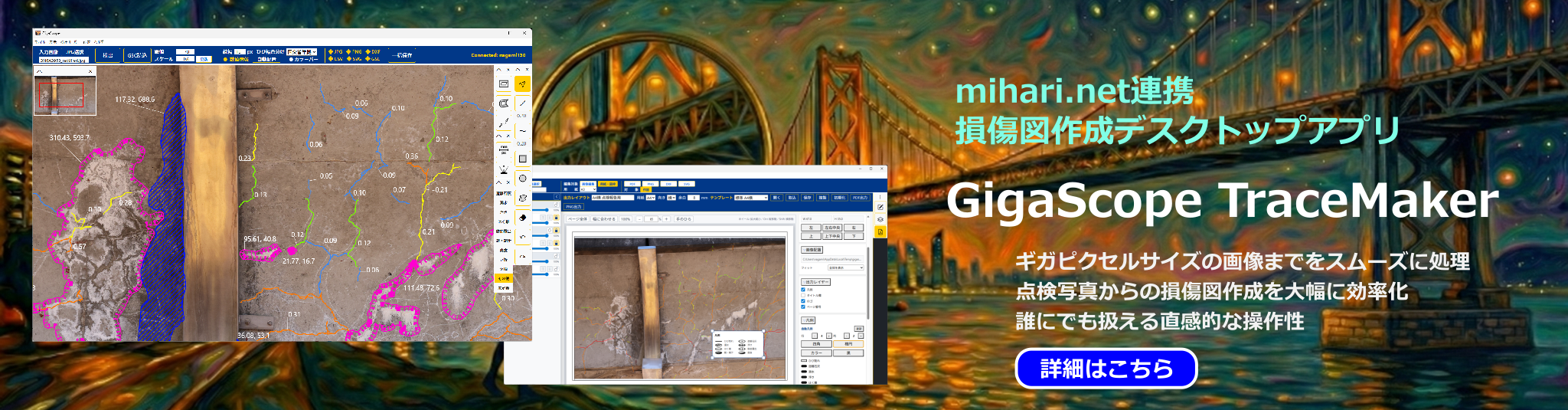Click the redo arrow icon in tool palette
This screenshot has width=1568, height=410.
[523, 256]
